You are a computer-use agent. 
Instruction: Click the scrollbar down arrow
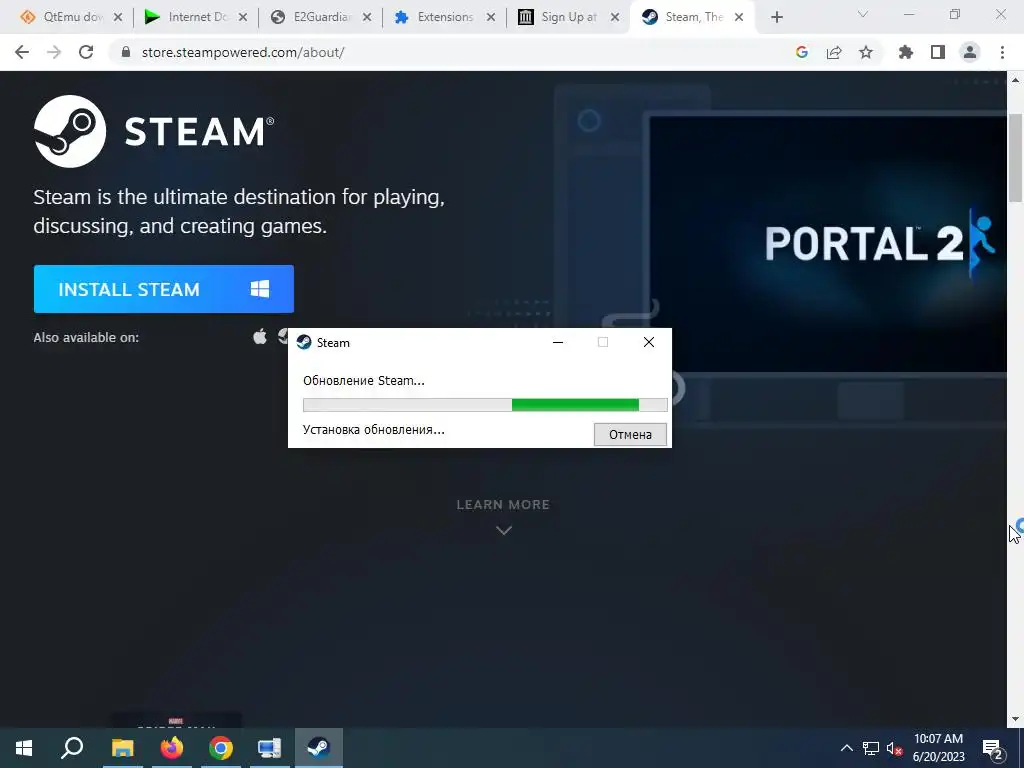click(1015, 719)
